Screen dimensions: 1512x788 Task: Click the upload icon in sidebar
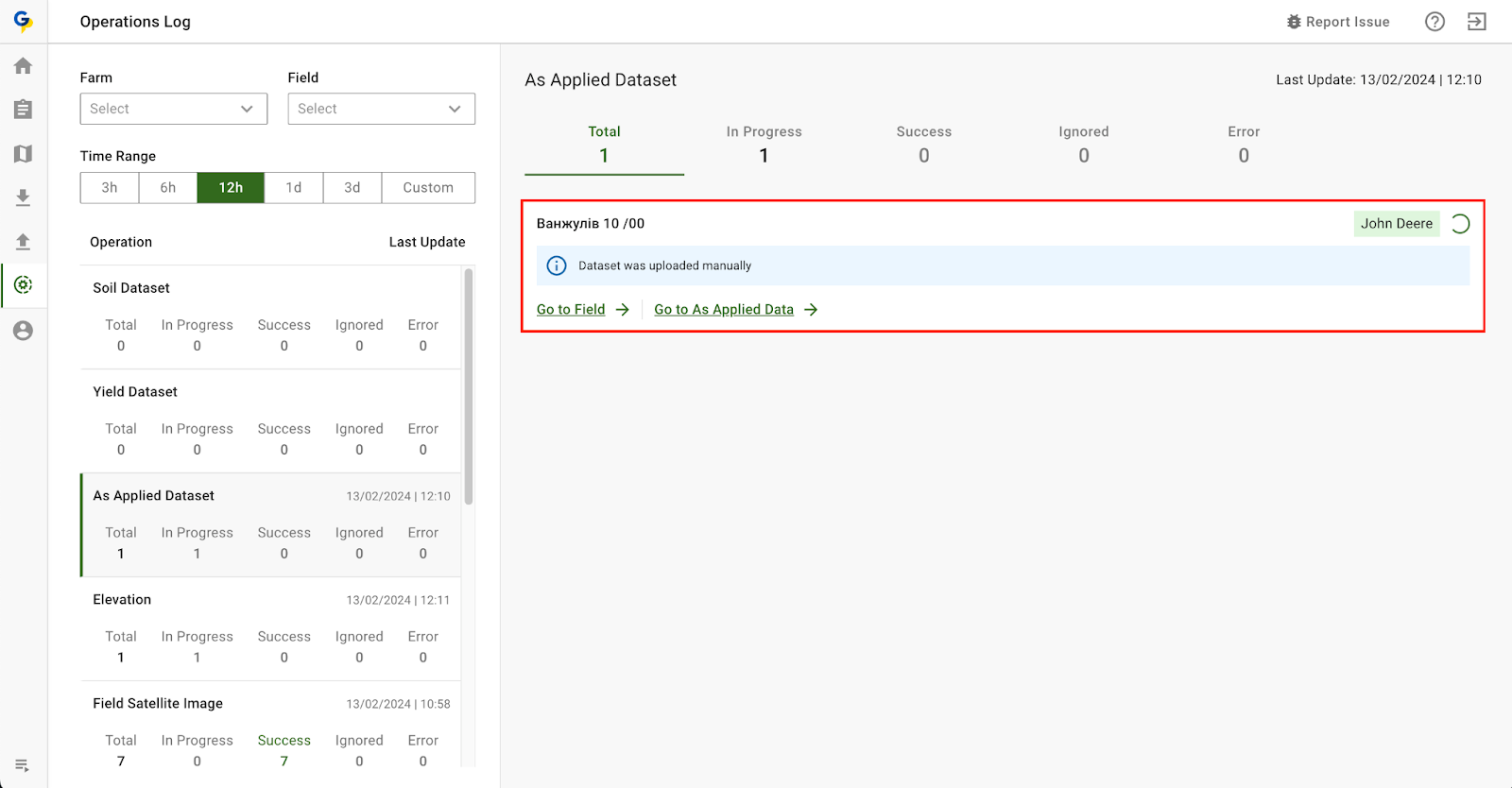[24, 242]
